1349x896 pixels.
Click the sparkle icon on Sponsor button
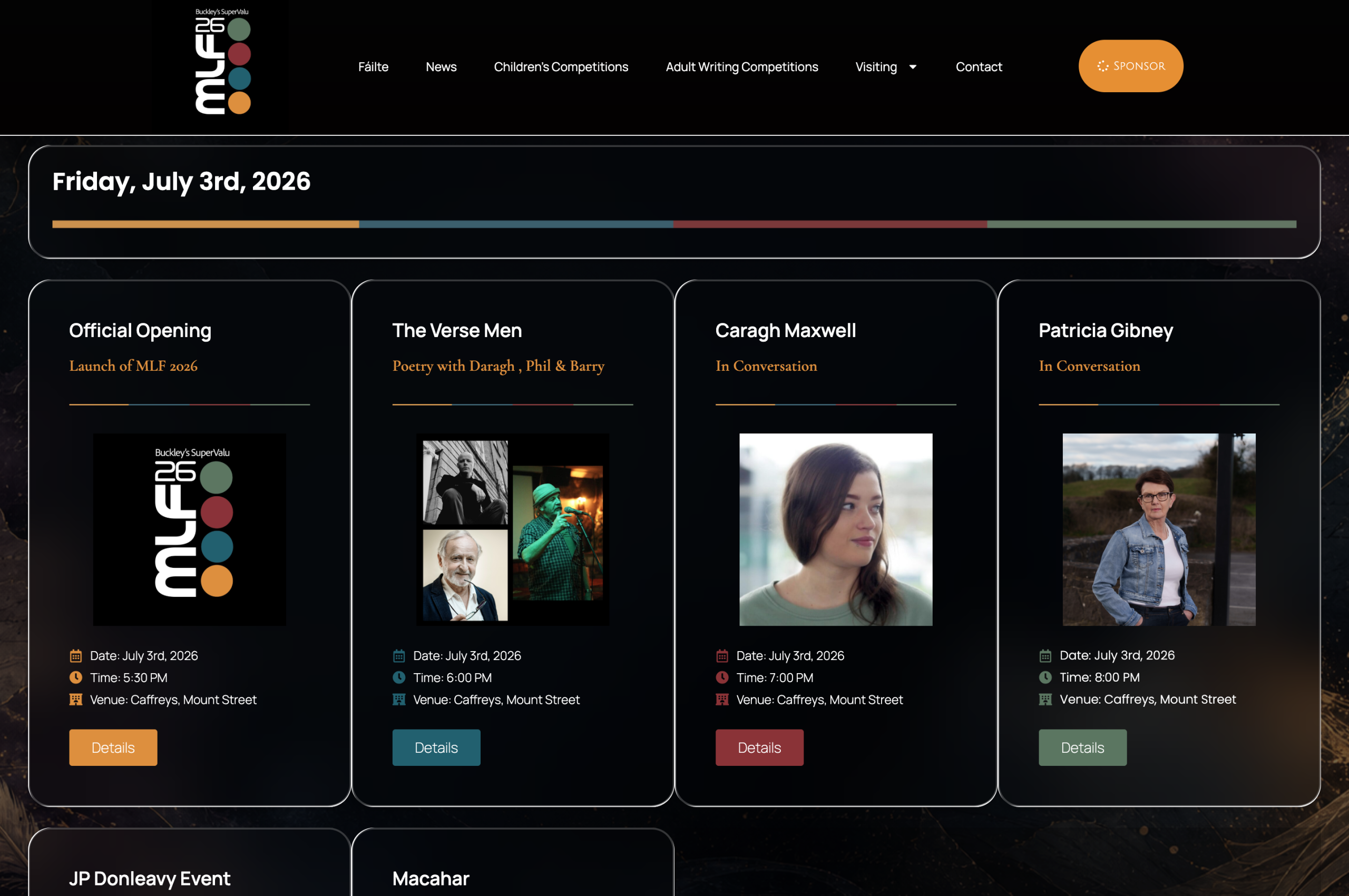[x=1102, y=66]
